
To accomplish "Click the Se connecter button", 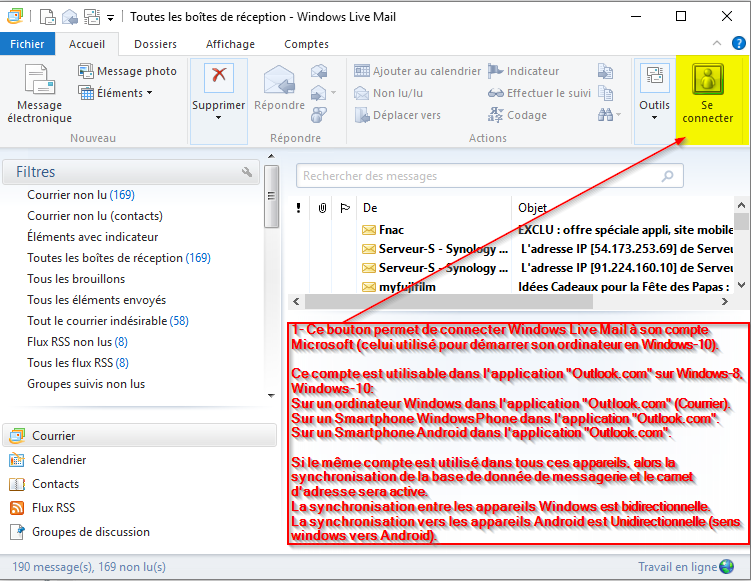I will tap(708, 94).
